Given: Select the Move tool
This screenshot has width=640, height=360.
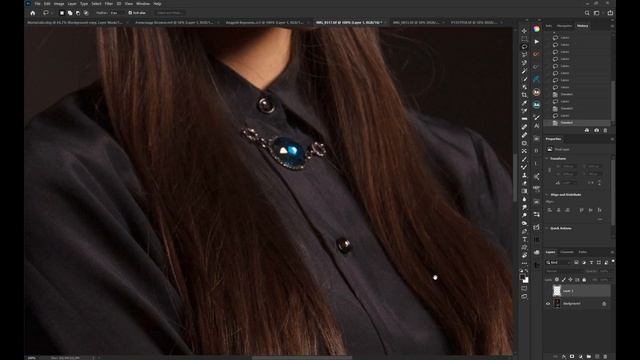Looking at the screenshot, I should 524,31.
